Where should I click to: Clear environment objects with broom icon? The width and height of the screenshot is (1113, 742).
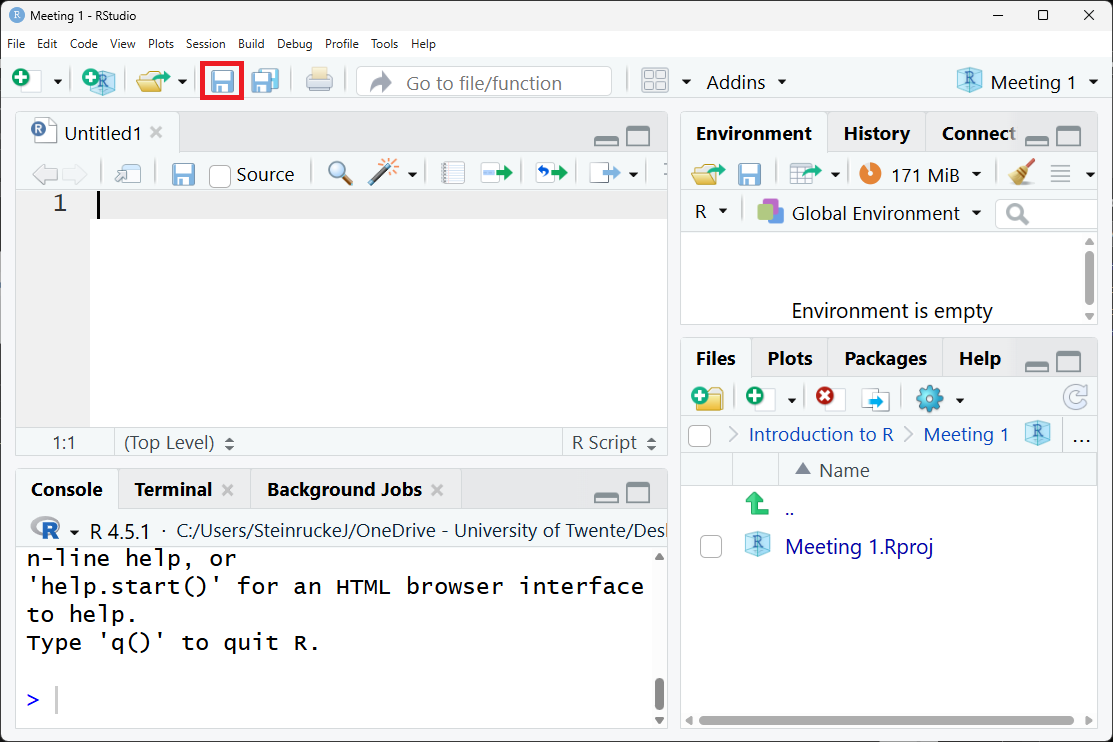click(1021, 174)
